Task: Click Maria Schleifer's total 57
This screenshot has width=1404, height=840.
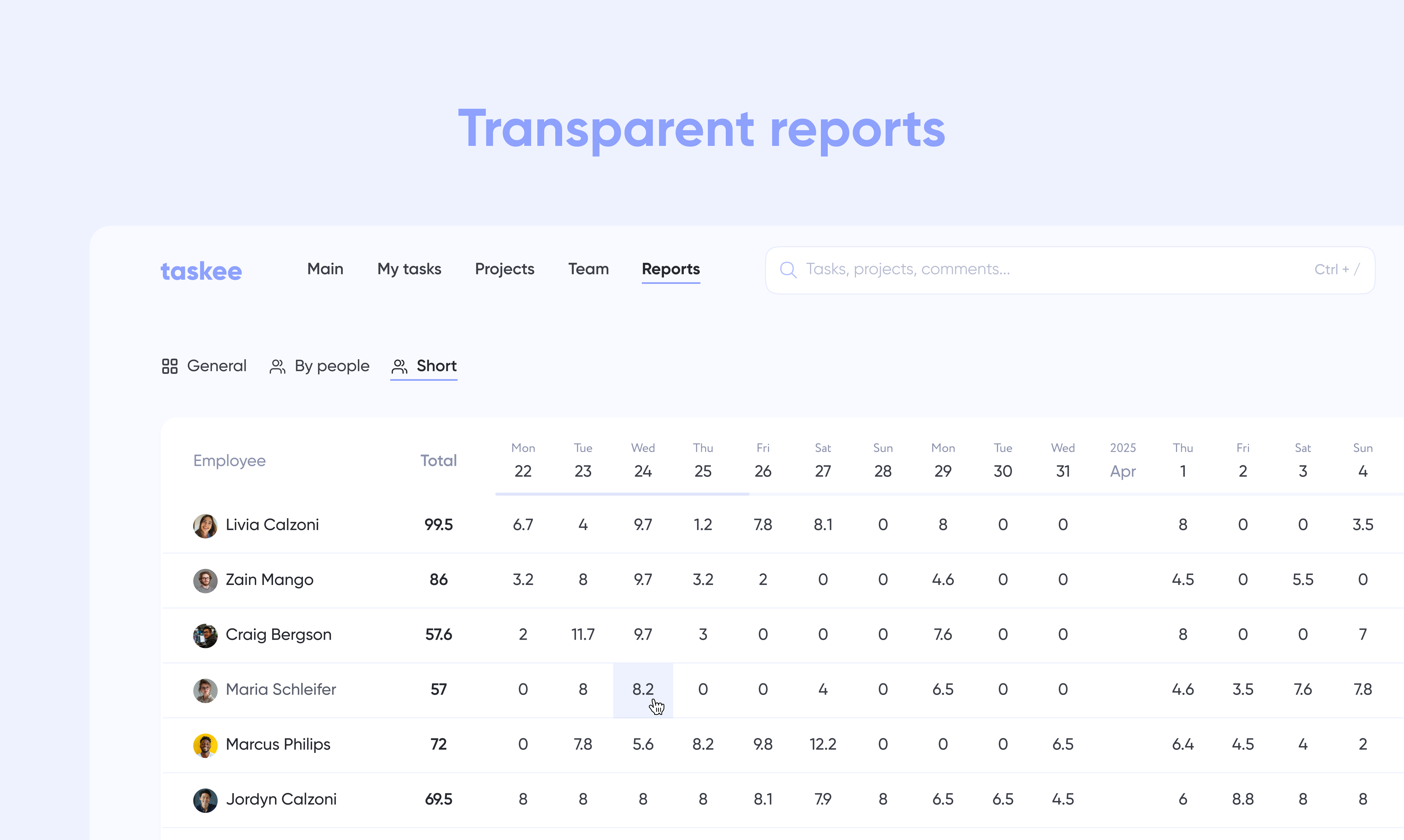Action: [x=439, y=690]
